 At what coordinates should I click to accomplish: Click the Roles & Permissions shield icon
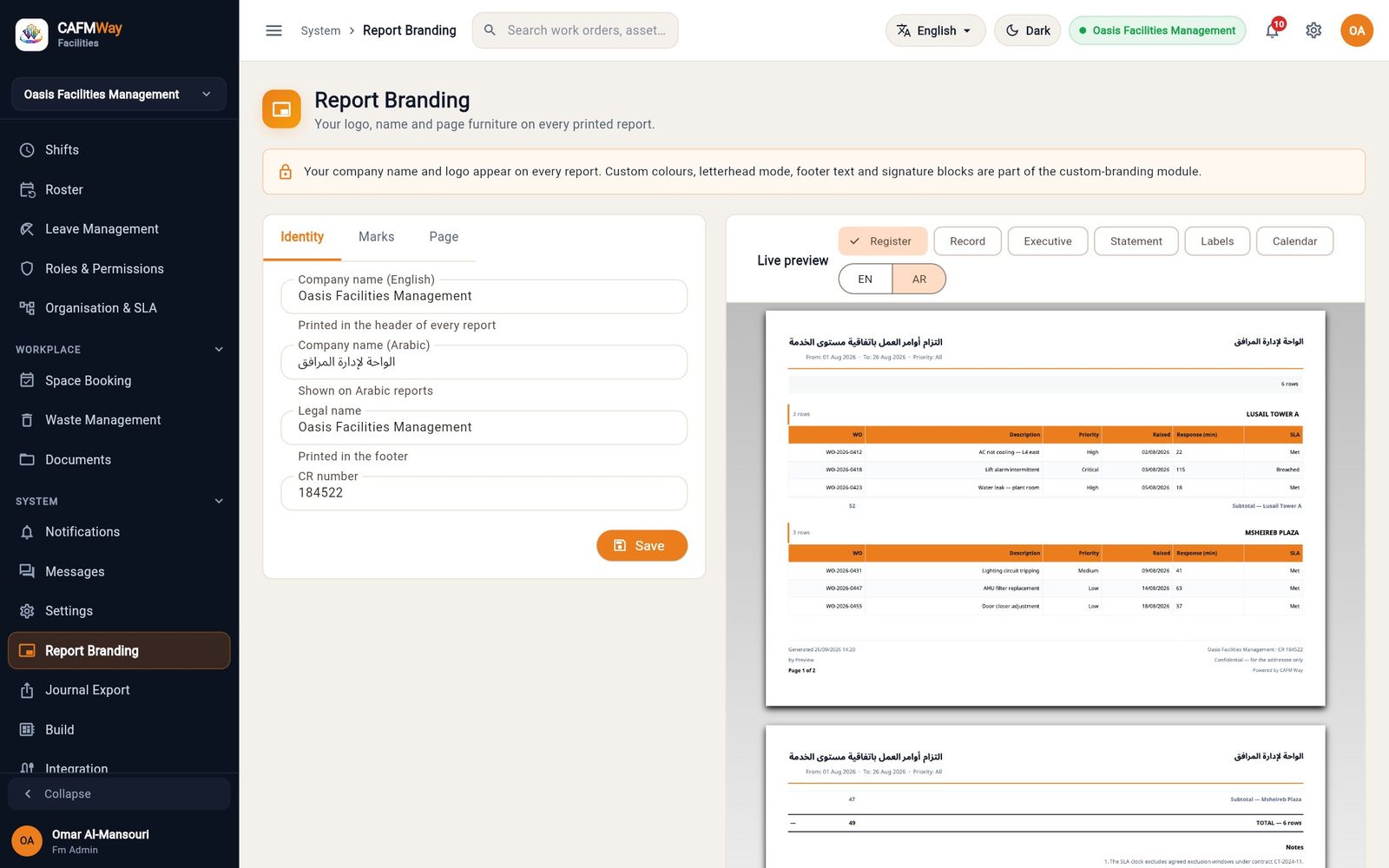[x=27, y=269]
